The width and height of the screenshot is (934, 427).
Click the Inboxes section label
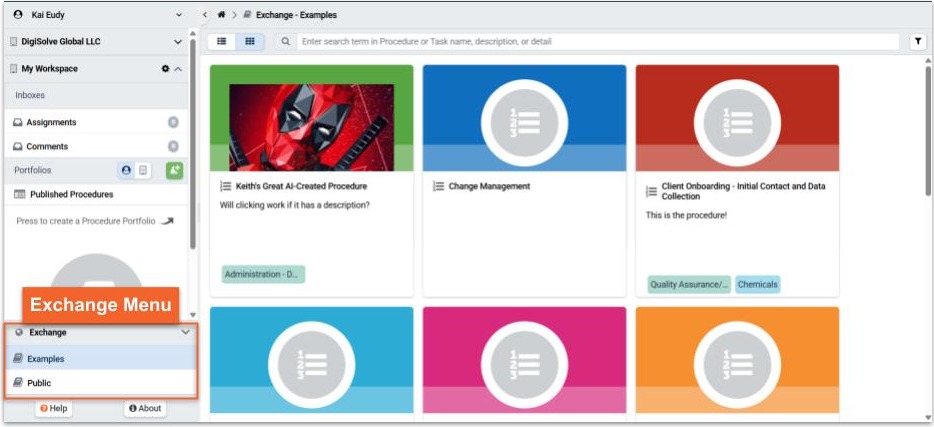coord(30,95)
